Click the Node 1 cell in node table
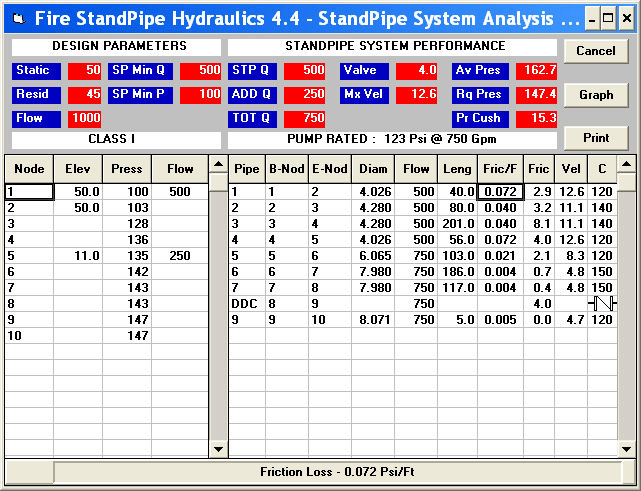The height and width of the screenshot is (491, 641). [29, 192]
